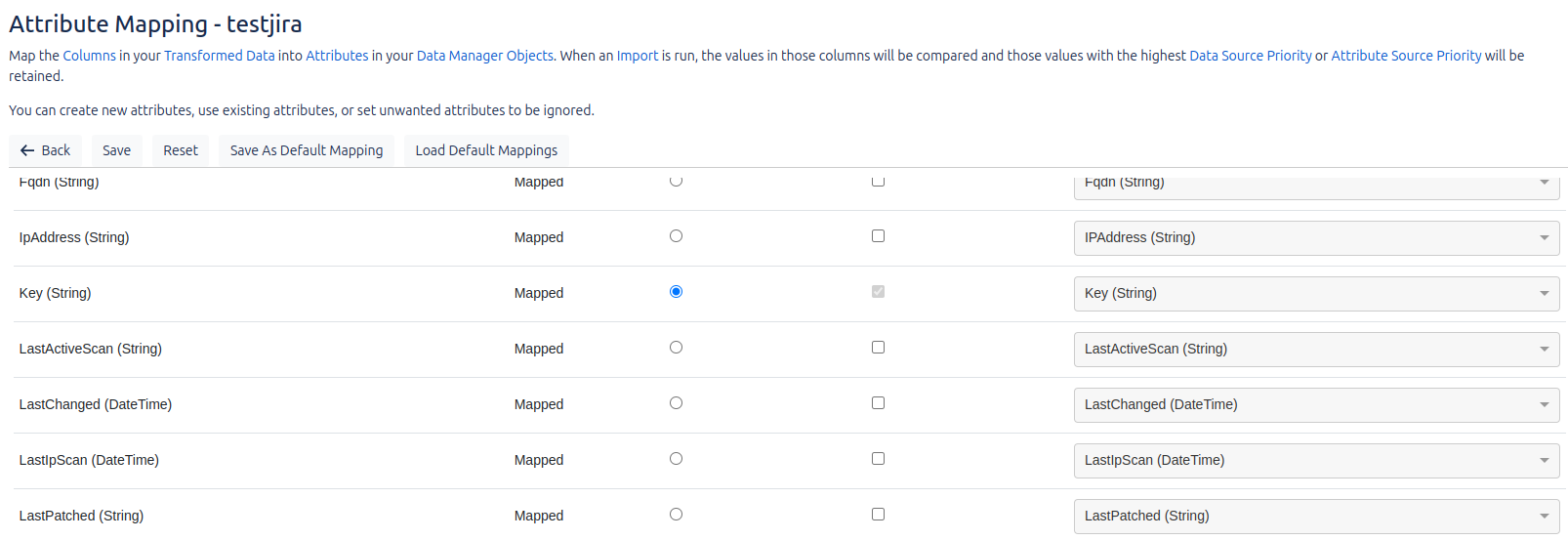Save the attribute mapping

click(116, 150)
